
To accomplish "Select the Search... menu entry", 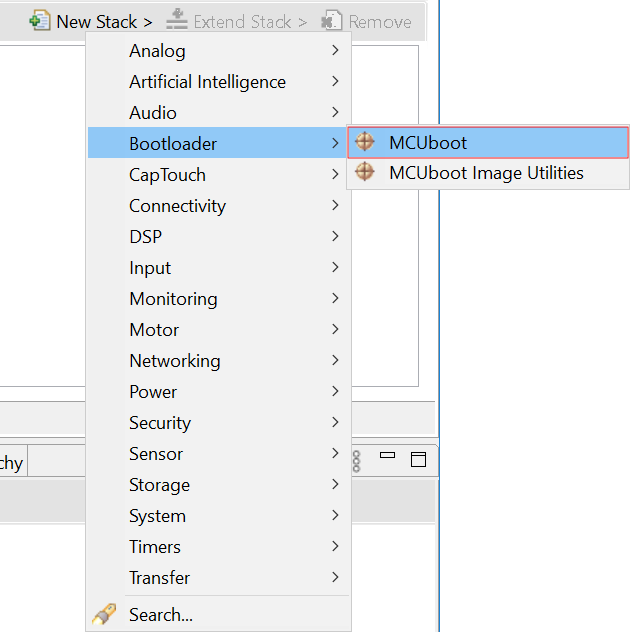I will point(218,614).
